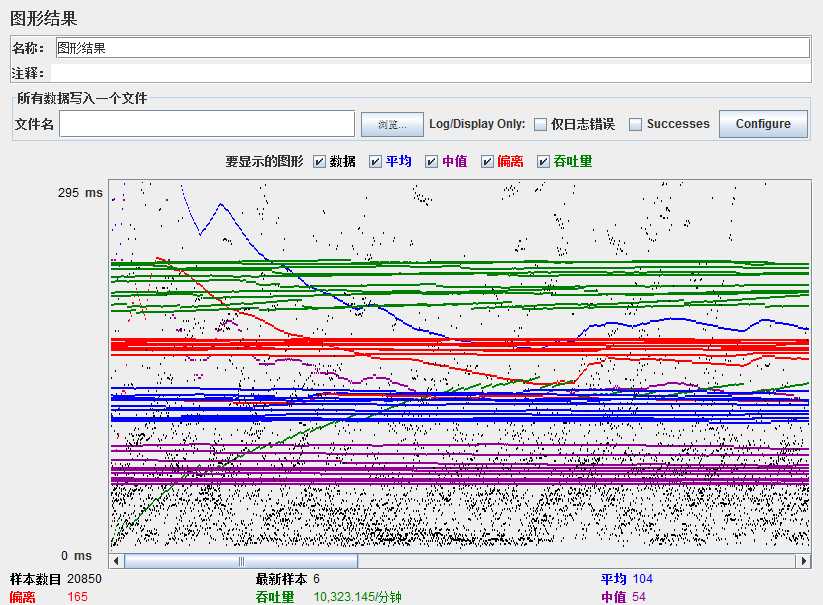Toggle the 中值 median checkbox

(x=431, y=162)
